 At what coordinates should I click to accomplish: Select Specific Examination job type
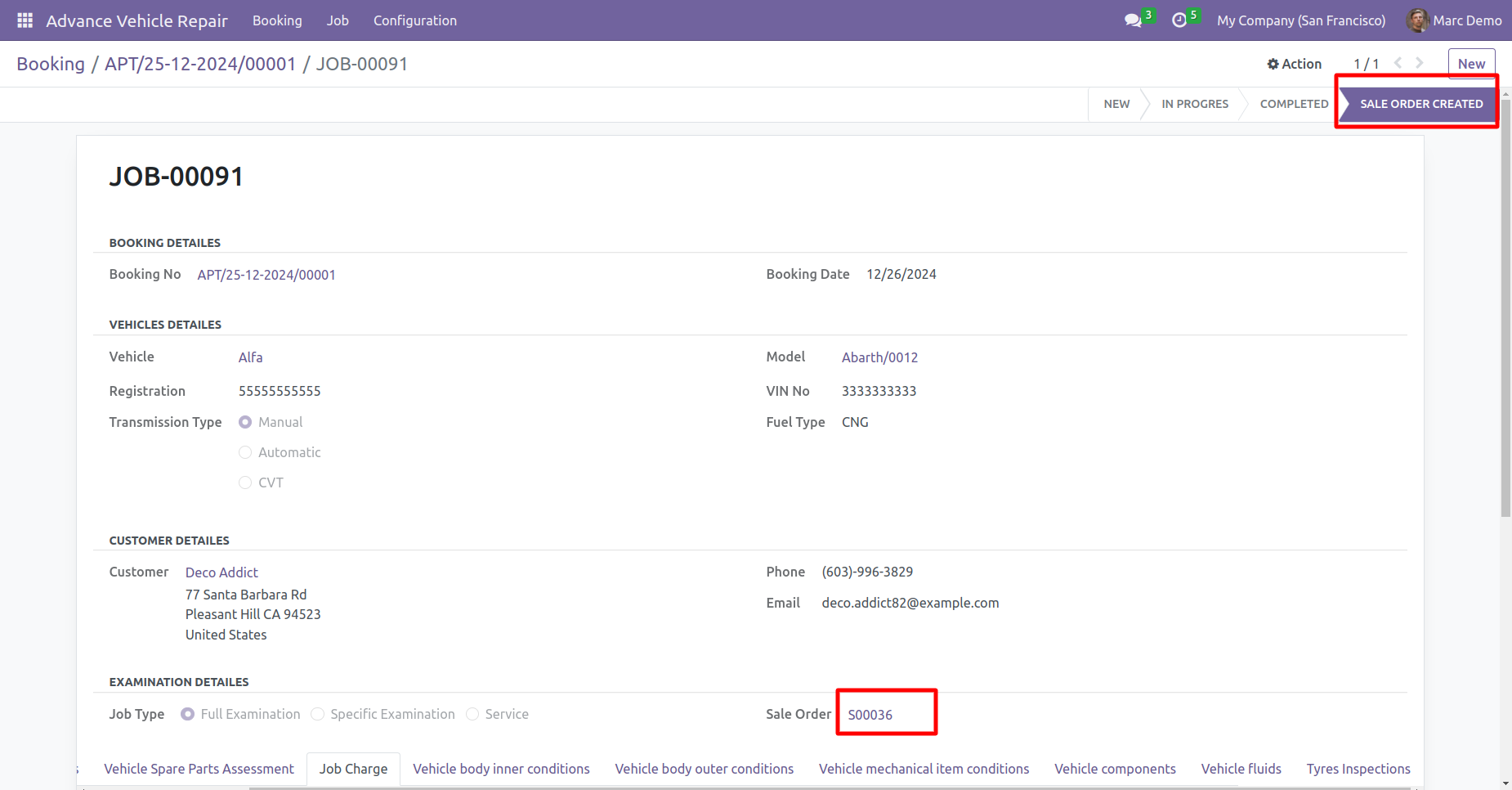(x=318, y=714)
